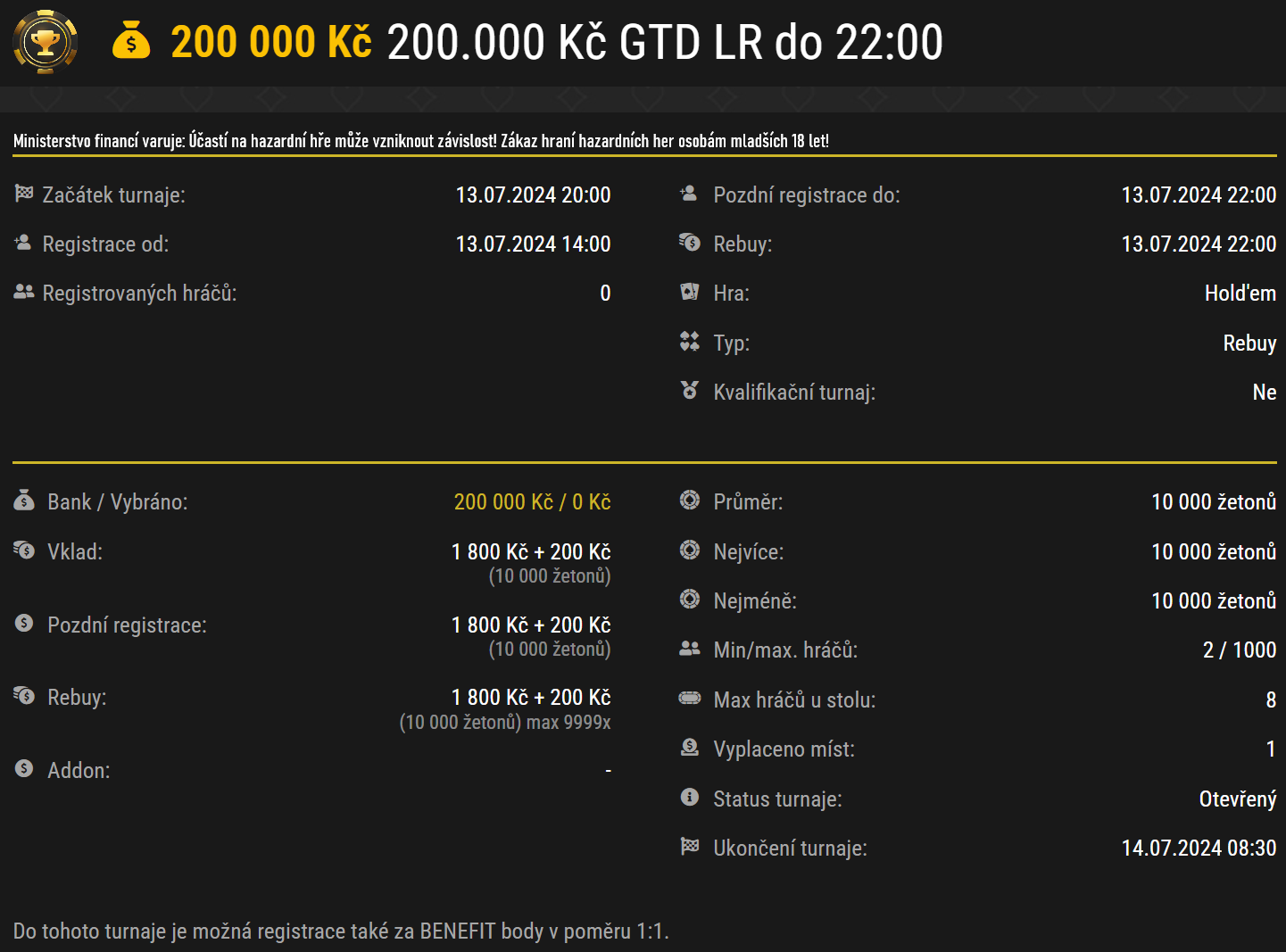Click the card suits icon beside Typ

(690, 341)
